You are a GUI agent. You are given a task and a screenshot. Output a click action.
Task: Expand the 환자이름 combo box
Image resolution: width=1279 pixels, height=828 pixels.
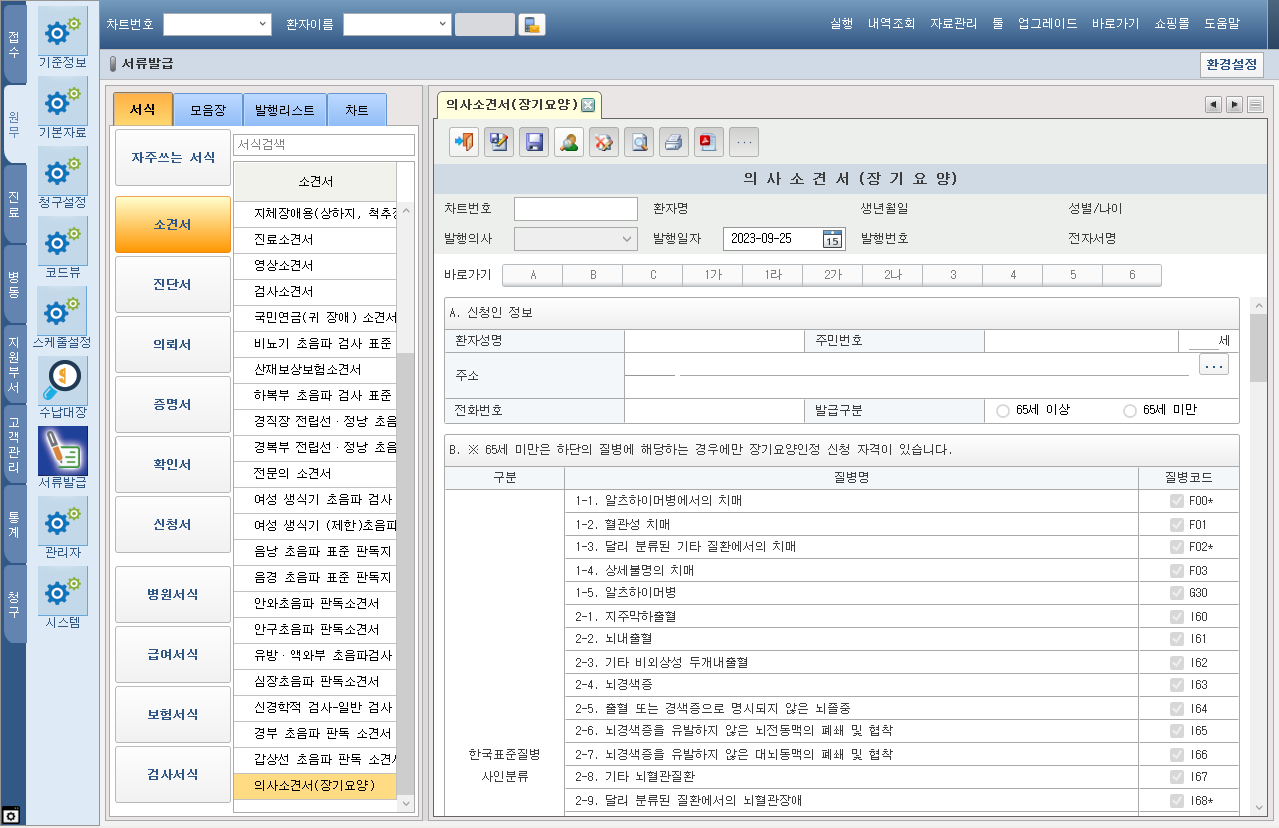[443, 24]
